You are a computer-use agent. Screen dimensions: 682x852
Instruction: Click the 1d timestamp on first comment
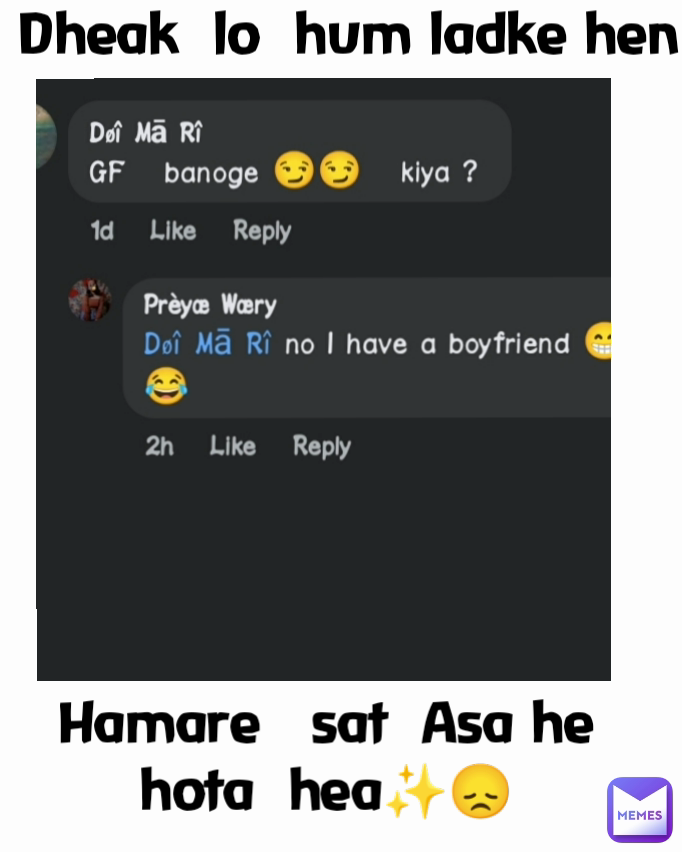point(102,231)
